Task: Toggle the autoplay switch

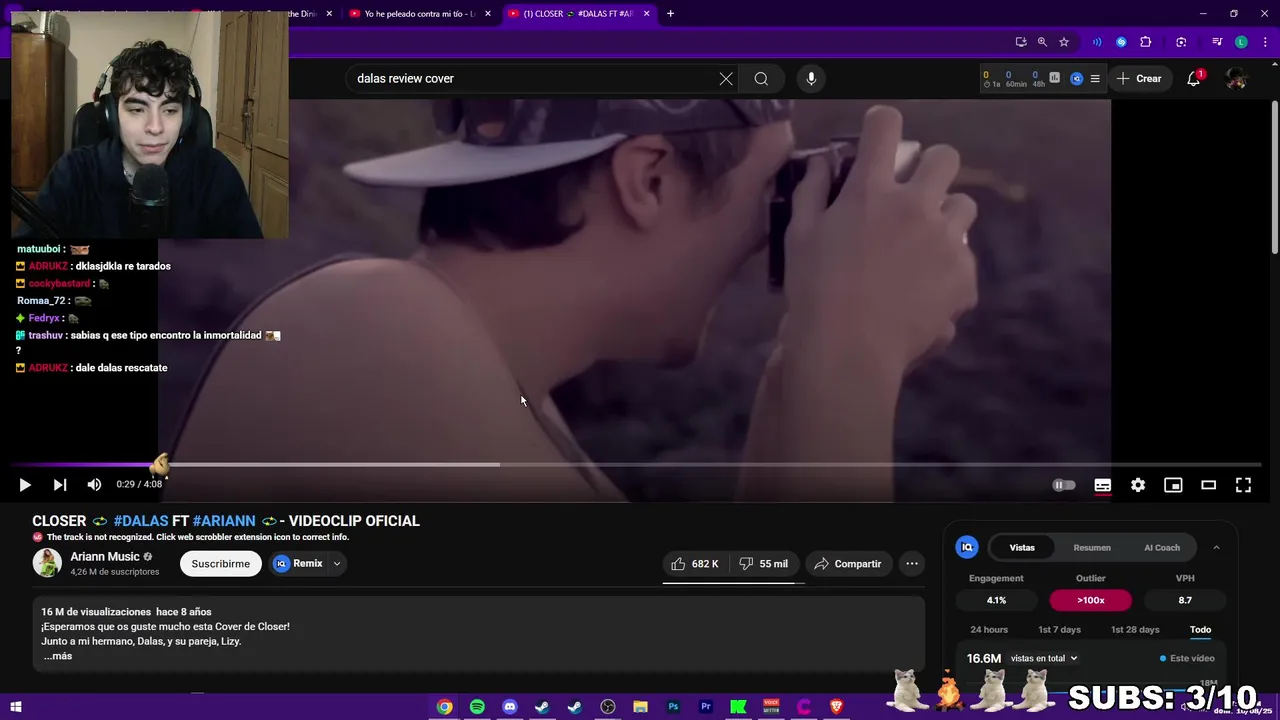Action: pos(1064,485)
